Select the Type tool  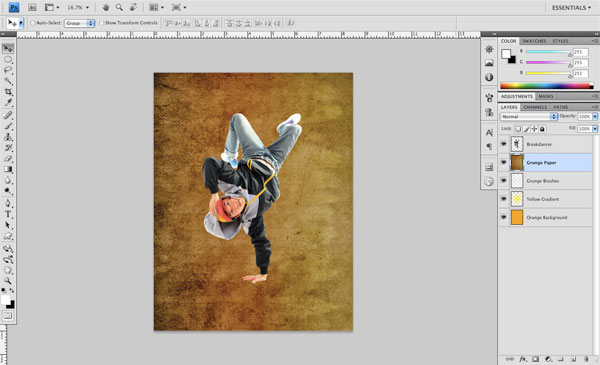pyautogui.click(x=8, y=214)
